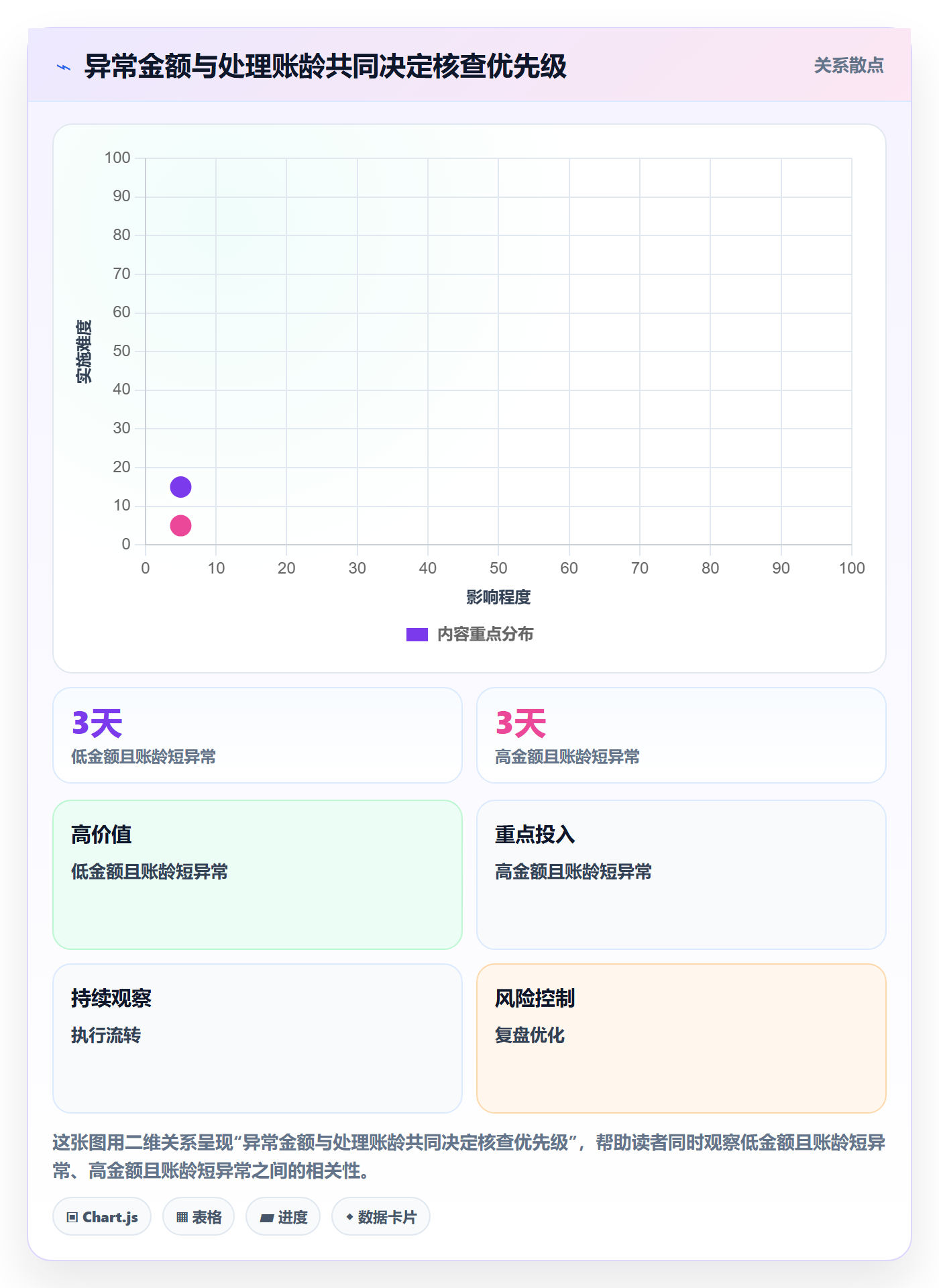This screenshot has height=1288, width=939.
Task: Open the 风险控制 quadrant card
Action: (x=681, y=1038)
